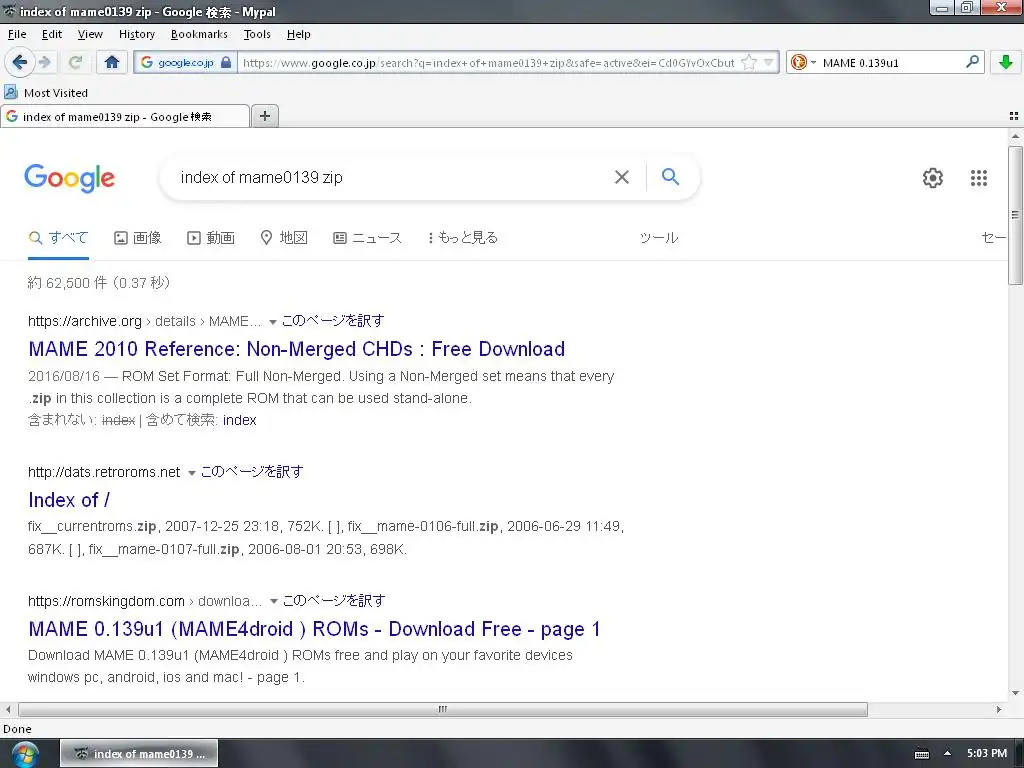The image size is (1024, 768).
Task: Select the すべて results tab
Action: [x=58, y=238]
